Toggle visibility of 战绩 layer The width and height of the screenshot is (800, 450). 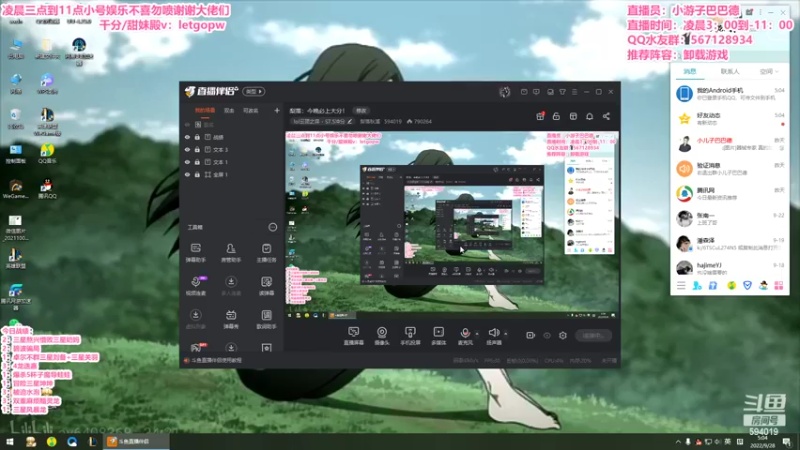tap(187, 137)
